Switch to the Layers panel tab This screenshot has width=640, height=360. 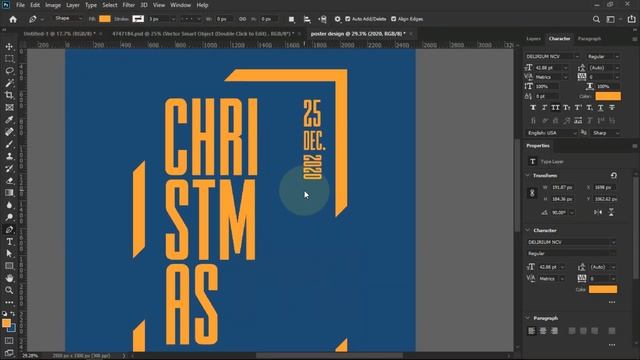click(x=533, y=39)
